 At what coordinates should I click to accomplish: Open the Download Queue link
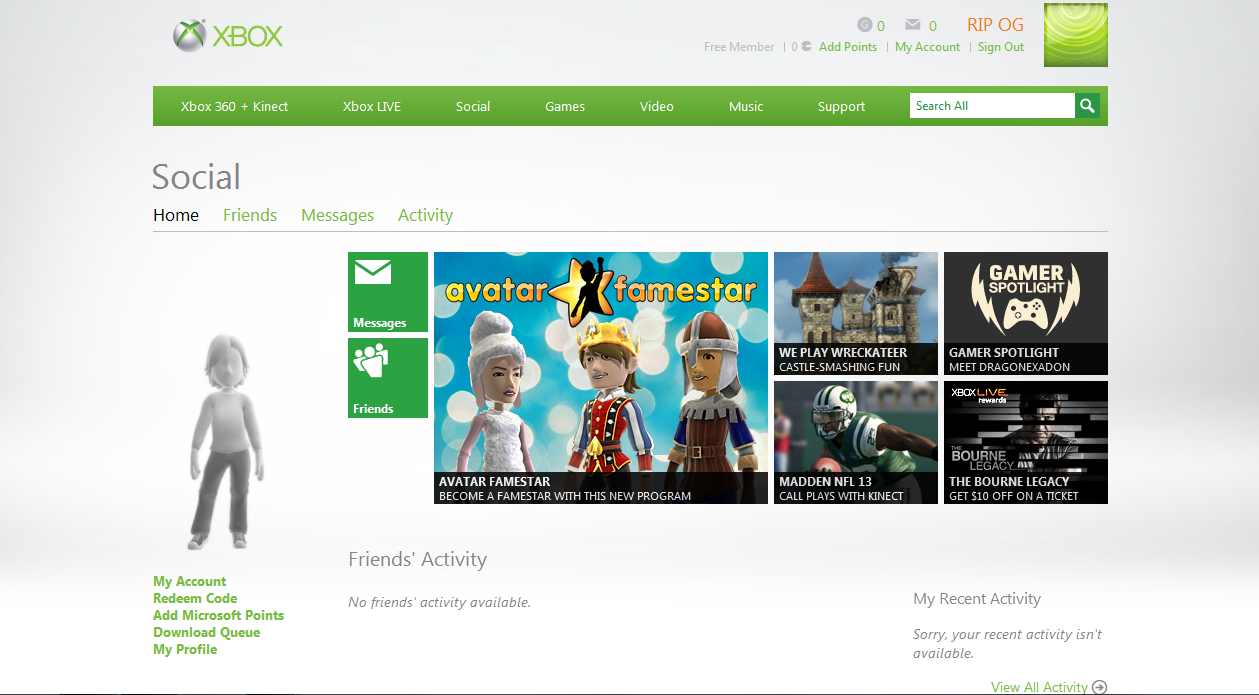[207, 632]
